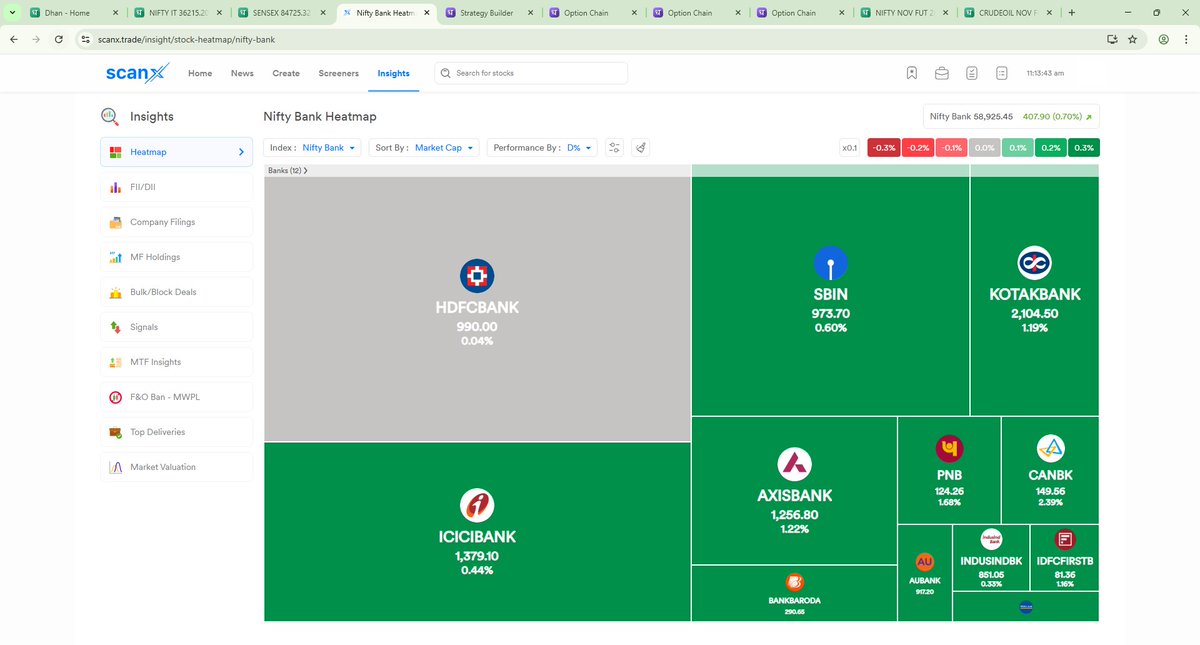Click the Search for stocks field
Viewport: 1200px width, 645px height.
[531, 73]
